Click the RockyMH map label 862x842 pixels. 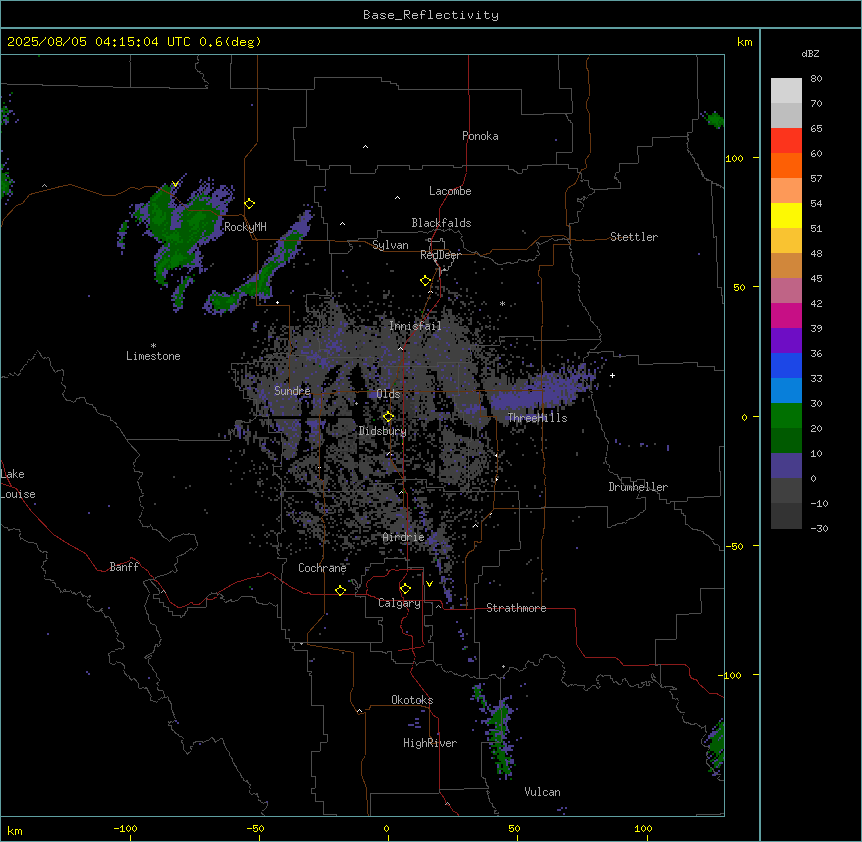245,227
